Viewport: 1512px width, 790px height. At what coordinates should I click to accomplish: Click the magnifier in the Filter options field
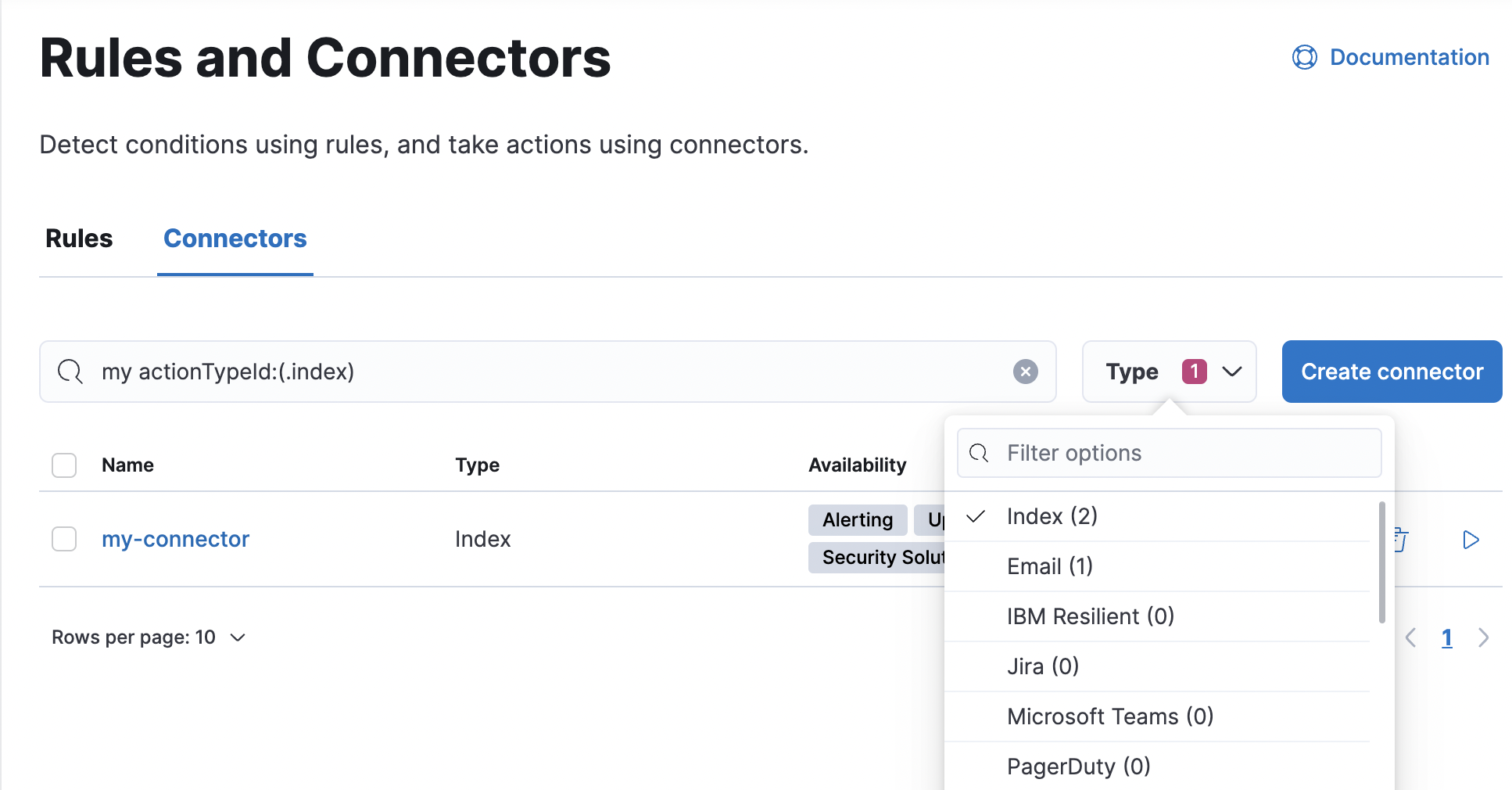click(979, 453)
